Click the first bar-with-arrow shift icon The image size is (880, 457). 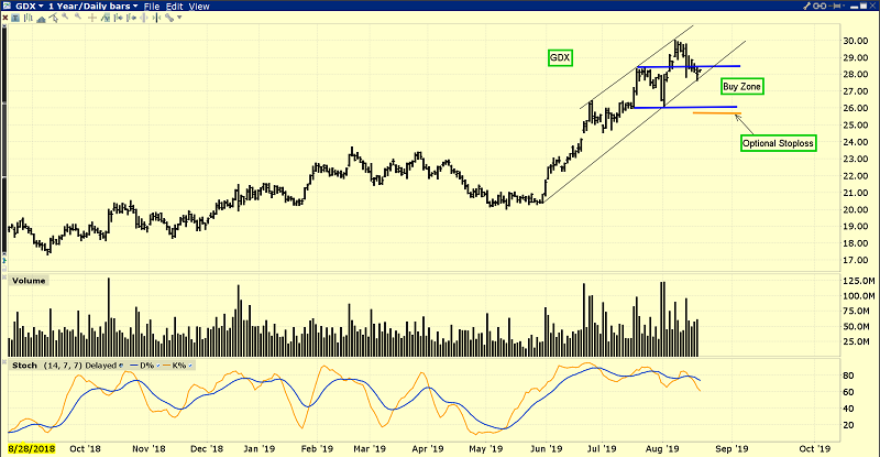pyautogui.click(x=118, y=17)
